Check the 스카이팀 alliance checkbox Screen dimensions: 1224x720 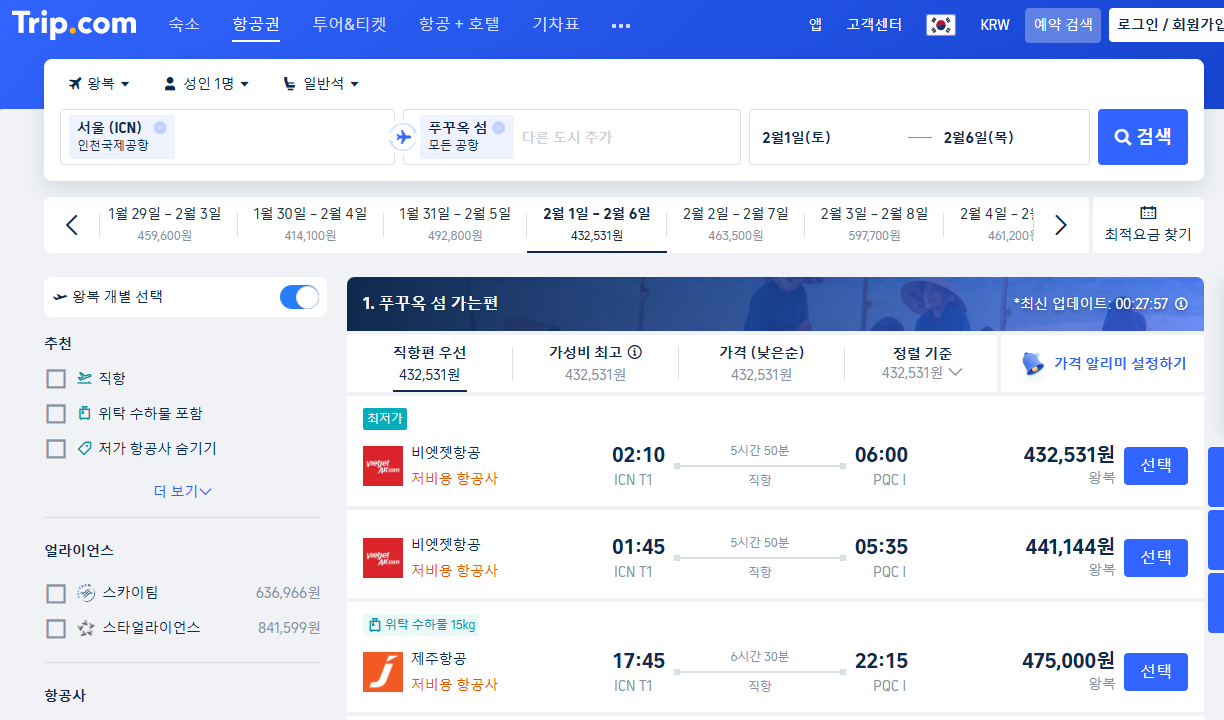[56, 594]
